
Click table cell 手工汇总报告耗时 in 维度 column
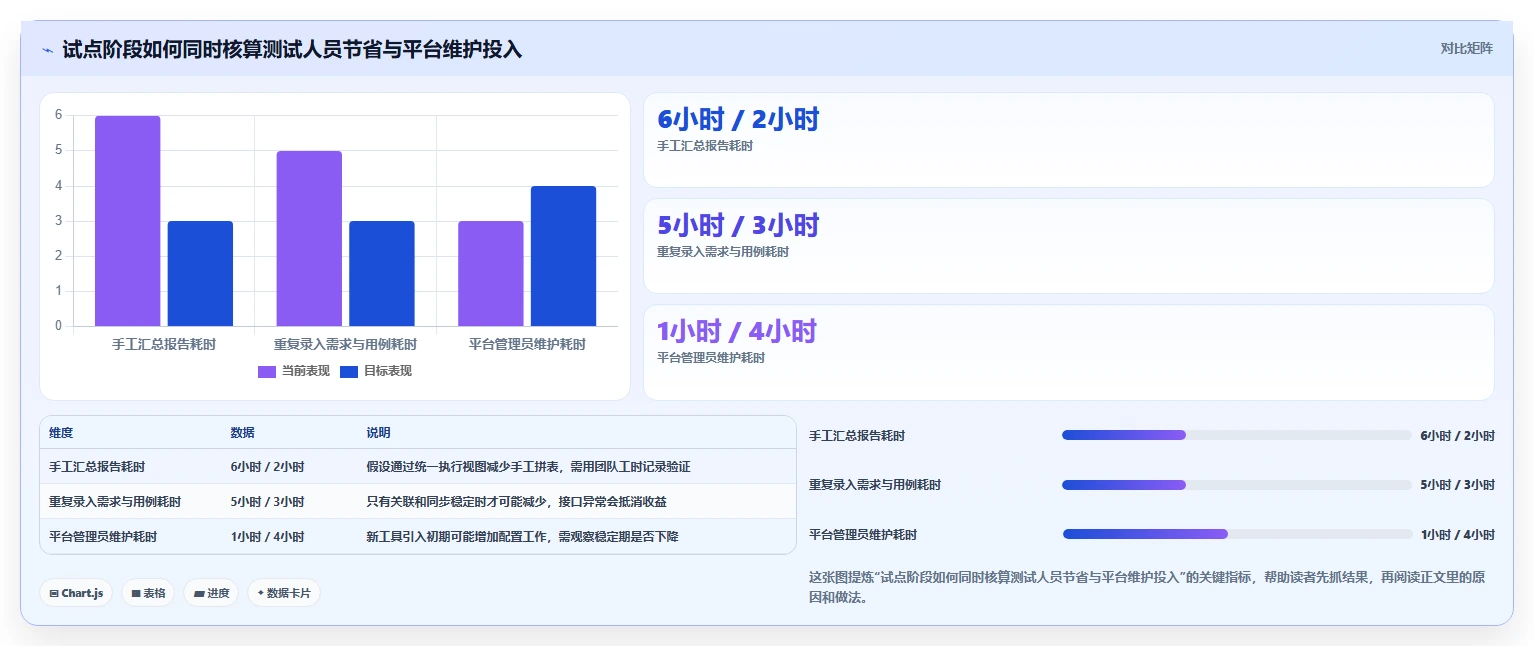(97, 467)
